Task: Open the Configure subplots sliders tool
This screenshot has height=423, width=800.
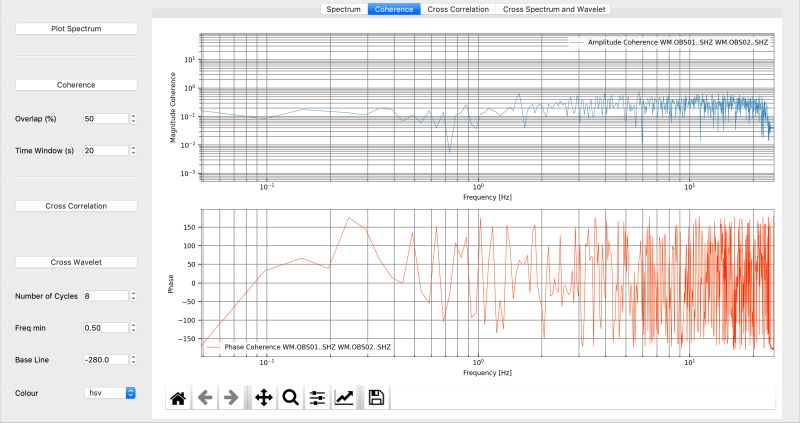Action: 317,397
